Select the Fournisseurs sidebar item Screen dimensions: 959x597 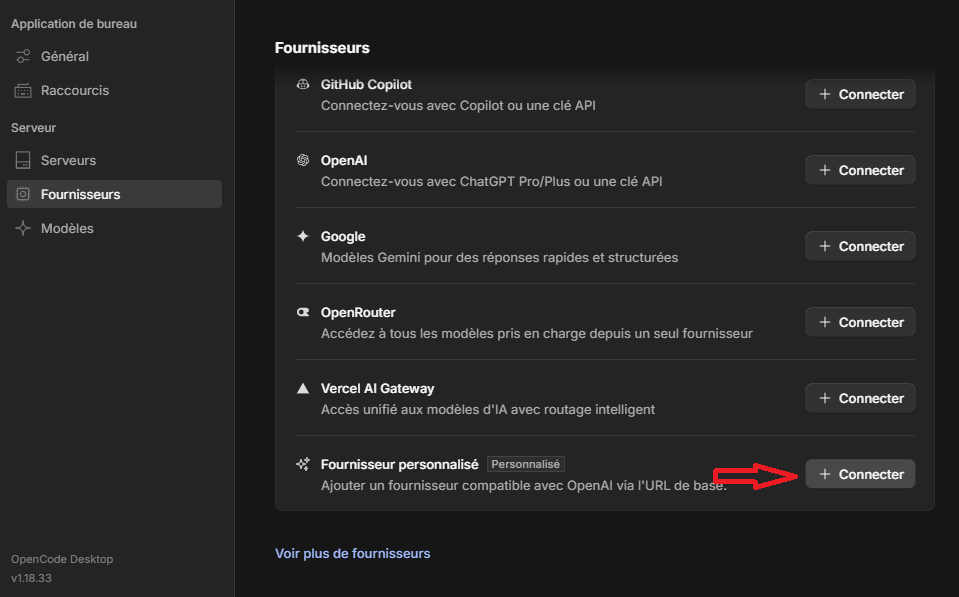[114, 194]
